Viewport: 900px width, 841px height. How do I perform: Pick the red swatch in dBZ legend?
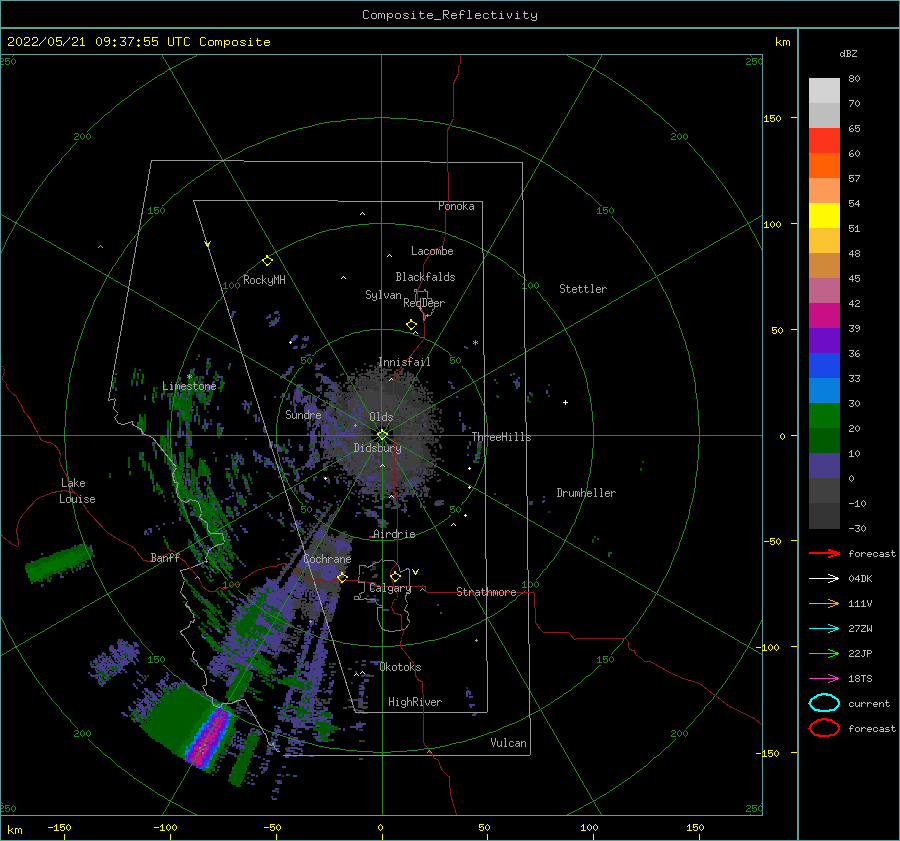(824, 141)
